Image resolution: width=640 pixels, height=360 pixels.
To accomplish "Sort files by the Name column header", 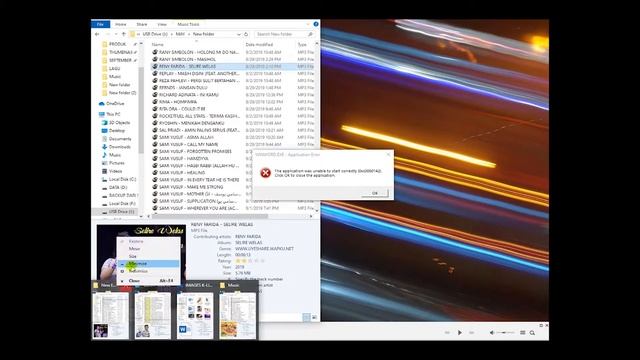I will (x=158, y=44).
